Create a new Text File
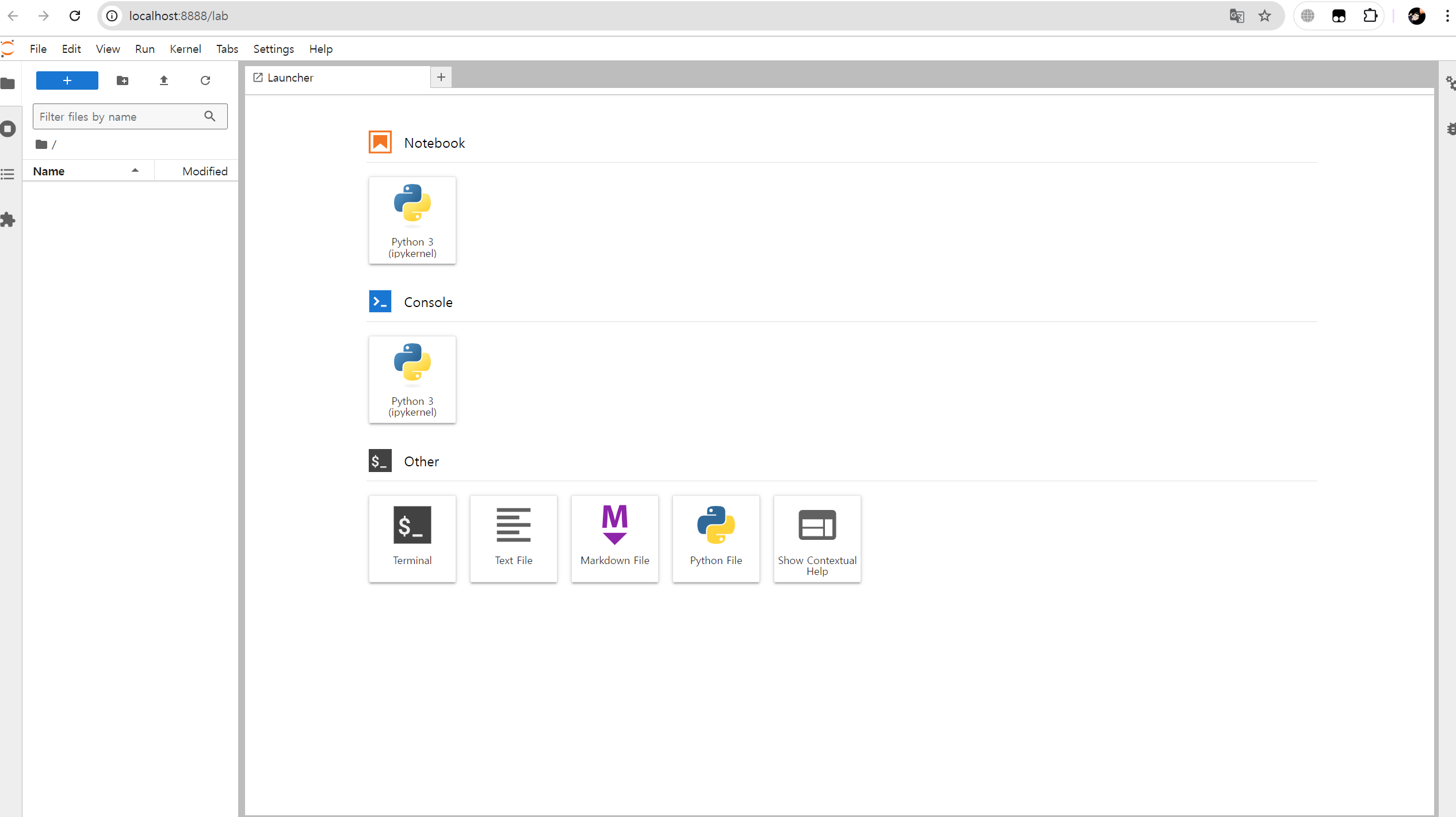1456x817 pixels. coord(513,538)
